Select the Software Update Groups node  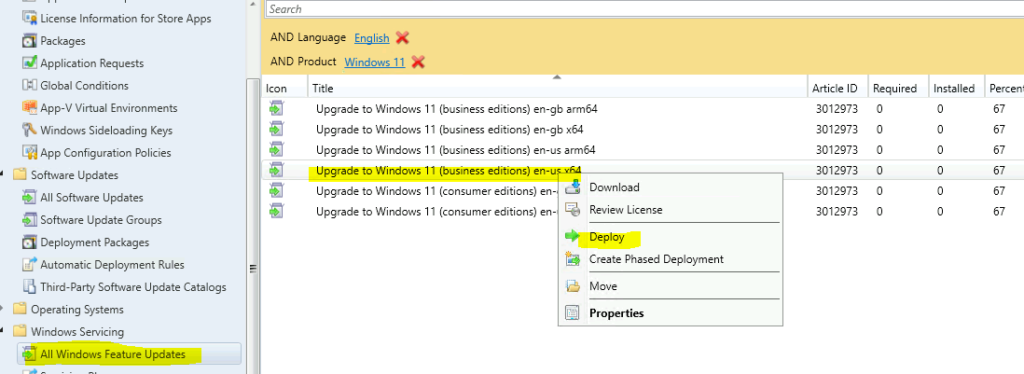point(101,220)
